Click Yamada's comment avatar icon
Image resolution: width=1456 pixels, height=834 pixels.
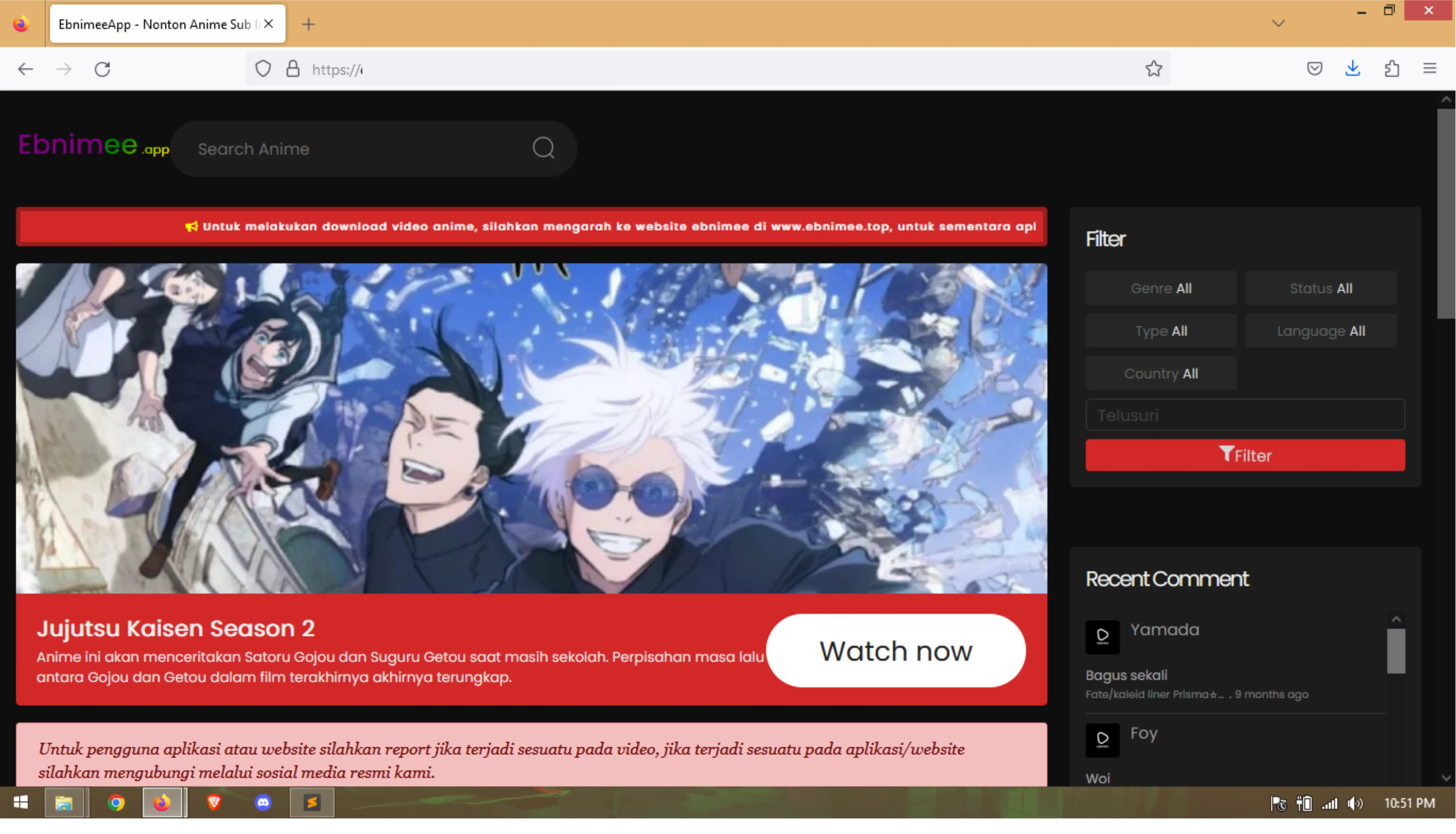click(x=1102, y=637)
